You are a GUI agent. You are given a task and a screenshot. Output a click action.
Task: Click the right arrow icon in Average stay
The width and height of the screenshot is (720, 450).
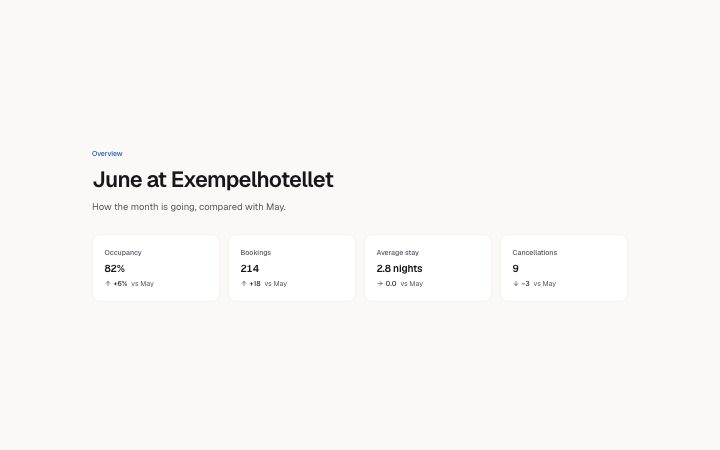[380, 284]
